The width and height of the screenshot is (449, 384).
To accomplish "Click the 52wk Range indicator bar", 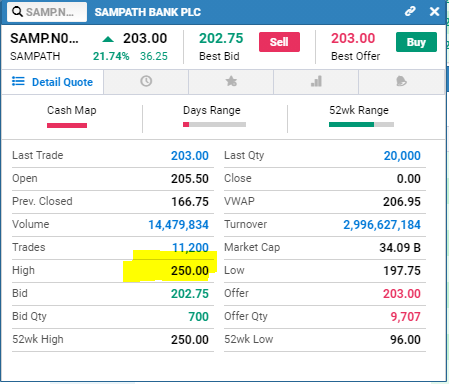I will [x=361, y=124].
